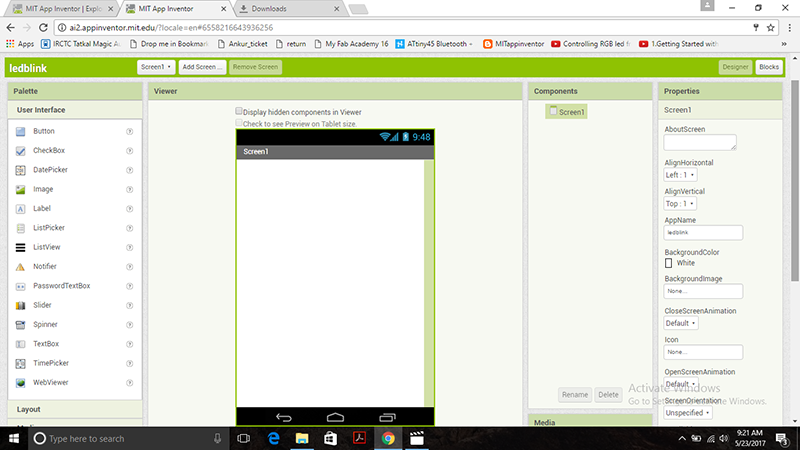
Task: Close the Downloads browser tab
Action: (336, 9)
